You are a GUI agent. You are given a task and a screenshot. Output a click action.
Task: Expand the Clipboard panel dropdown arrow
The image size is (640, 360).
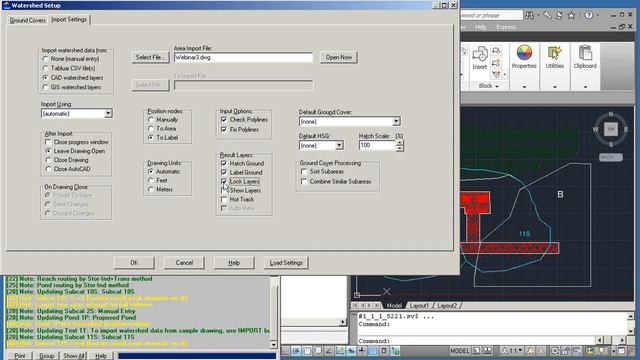[585, 87]
